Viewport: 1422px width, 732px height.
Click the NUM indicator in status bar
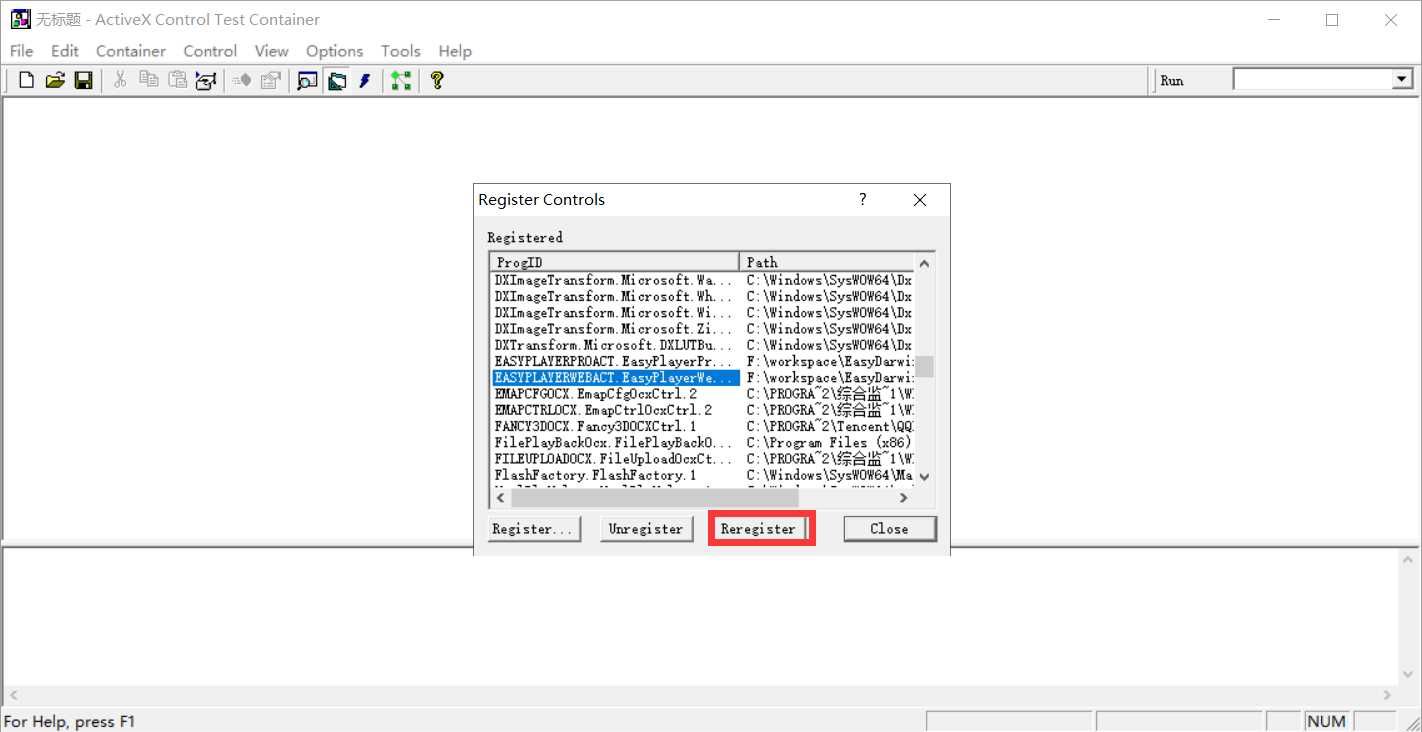(1326, 721)
